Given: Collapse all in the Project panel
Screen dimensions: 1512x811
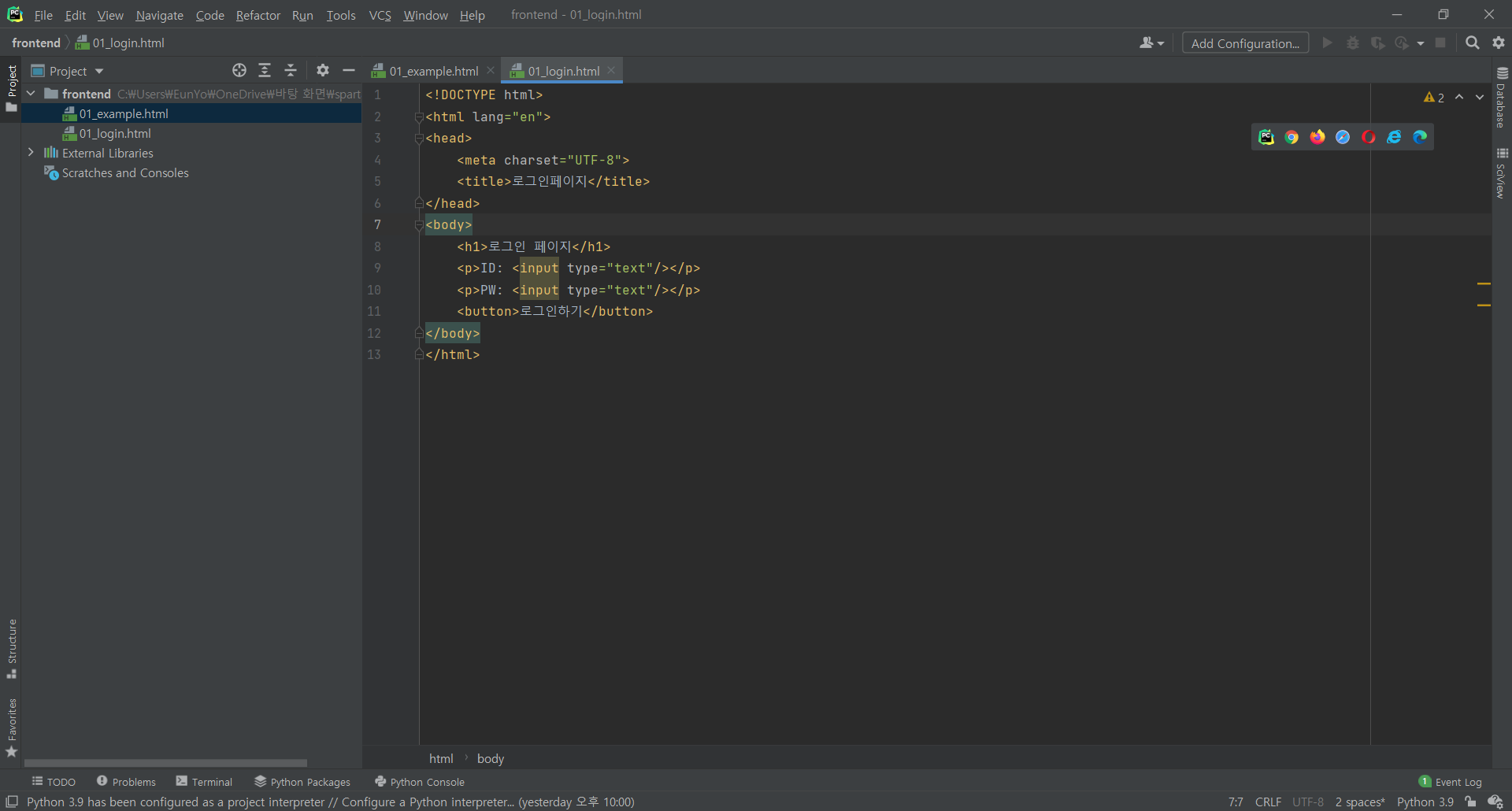Looking at the screenshot, I should pos(291,71).
